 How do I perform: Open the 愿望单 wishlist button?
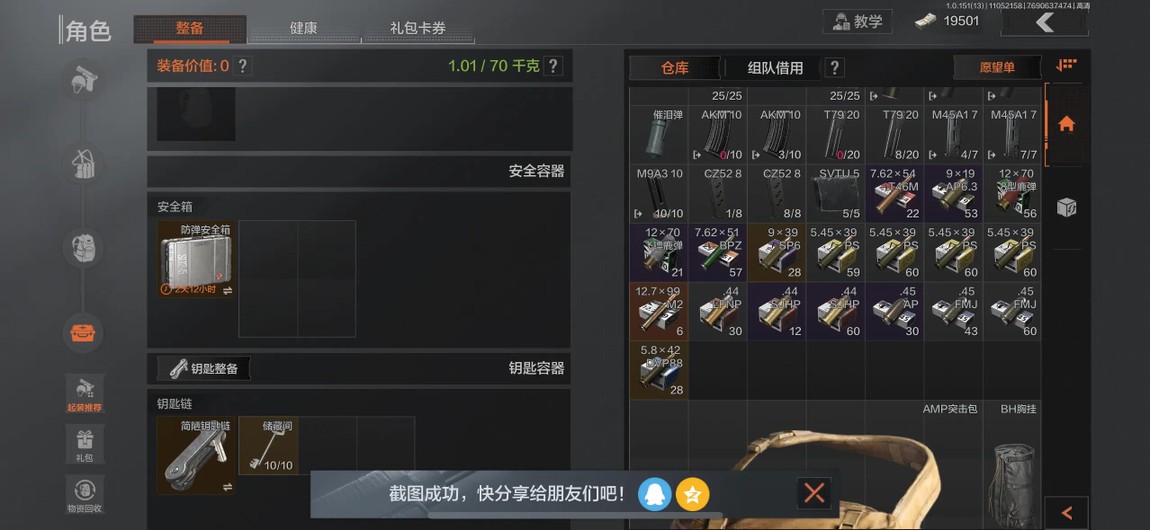tap(997, 67)
